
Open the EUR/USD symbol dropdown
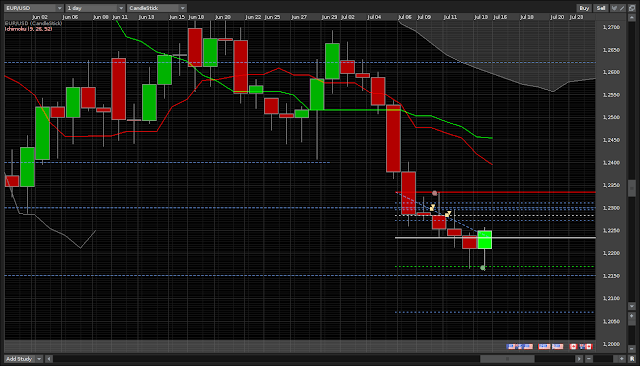[x=33, y=8]
